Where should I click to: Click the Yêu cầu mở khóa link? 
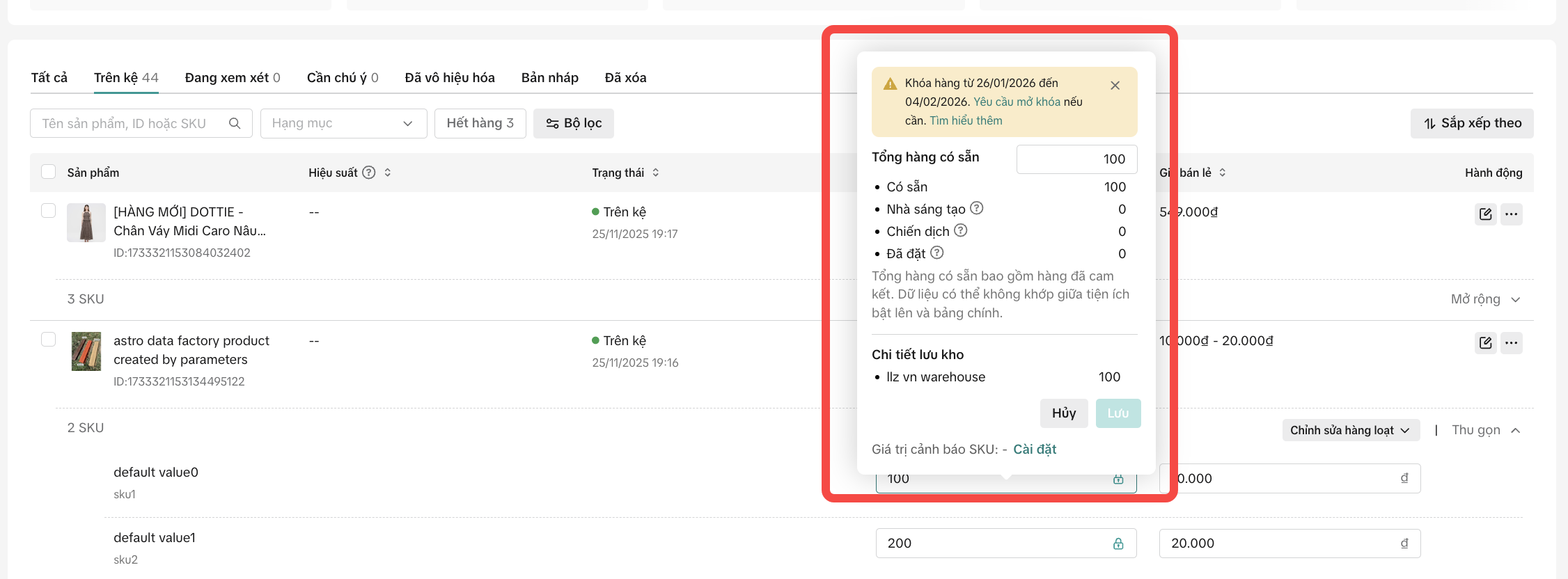[x=1017, y=102]
